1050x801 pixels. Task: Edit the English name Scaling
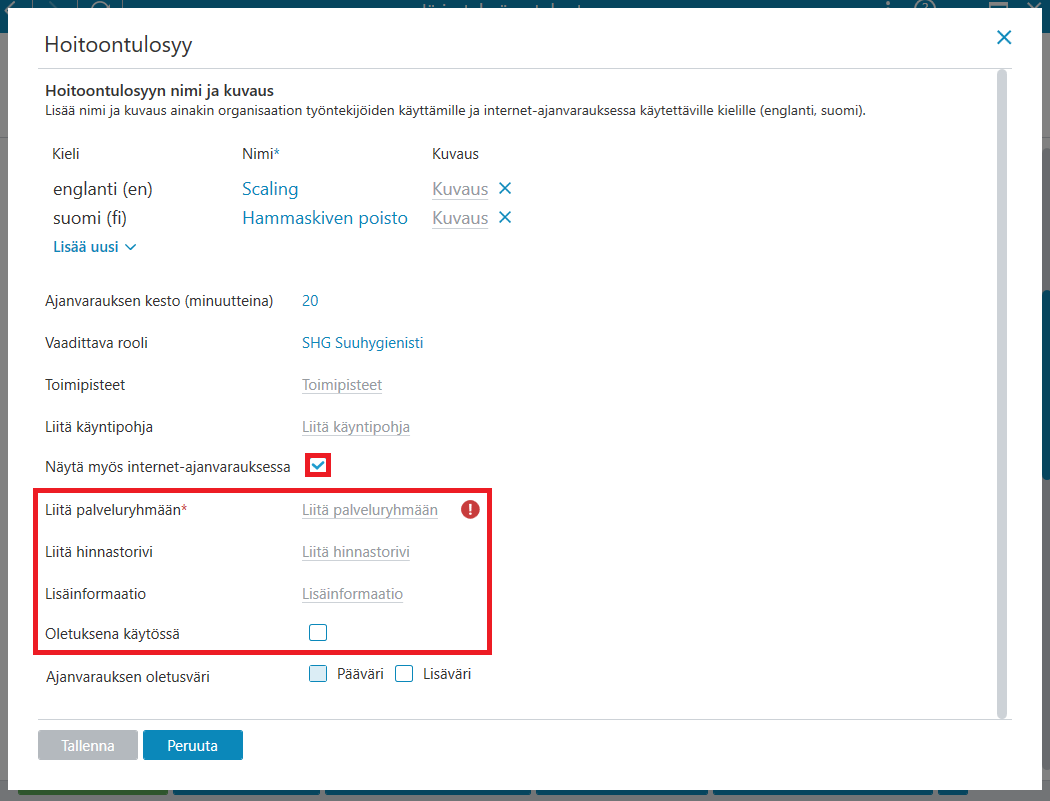pyautogui.click(x=270, y=189)
